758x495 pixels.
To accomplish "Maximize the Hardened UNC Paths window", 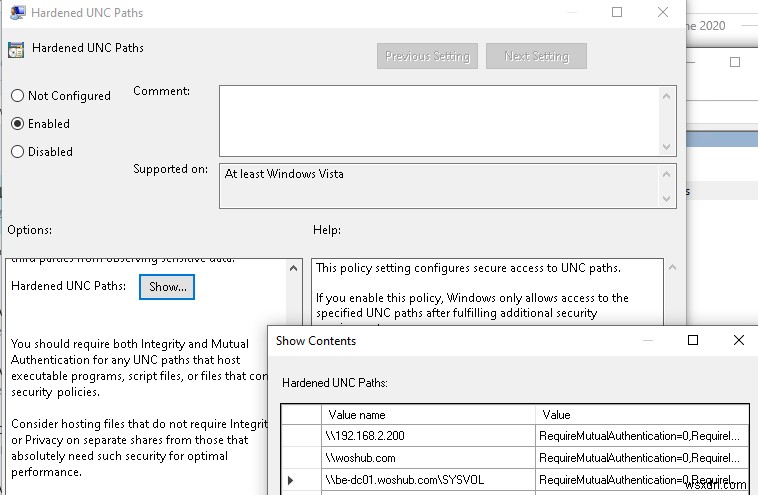I will (617, 12).
